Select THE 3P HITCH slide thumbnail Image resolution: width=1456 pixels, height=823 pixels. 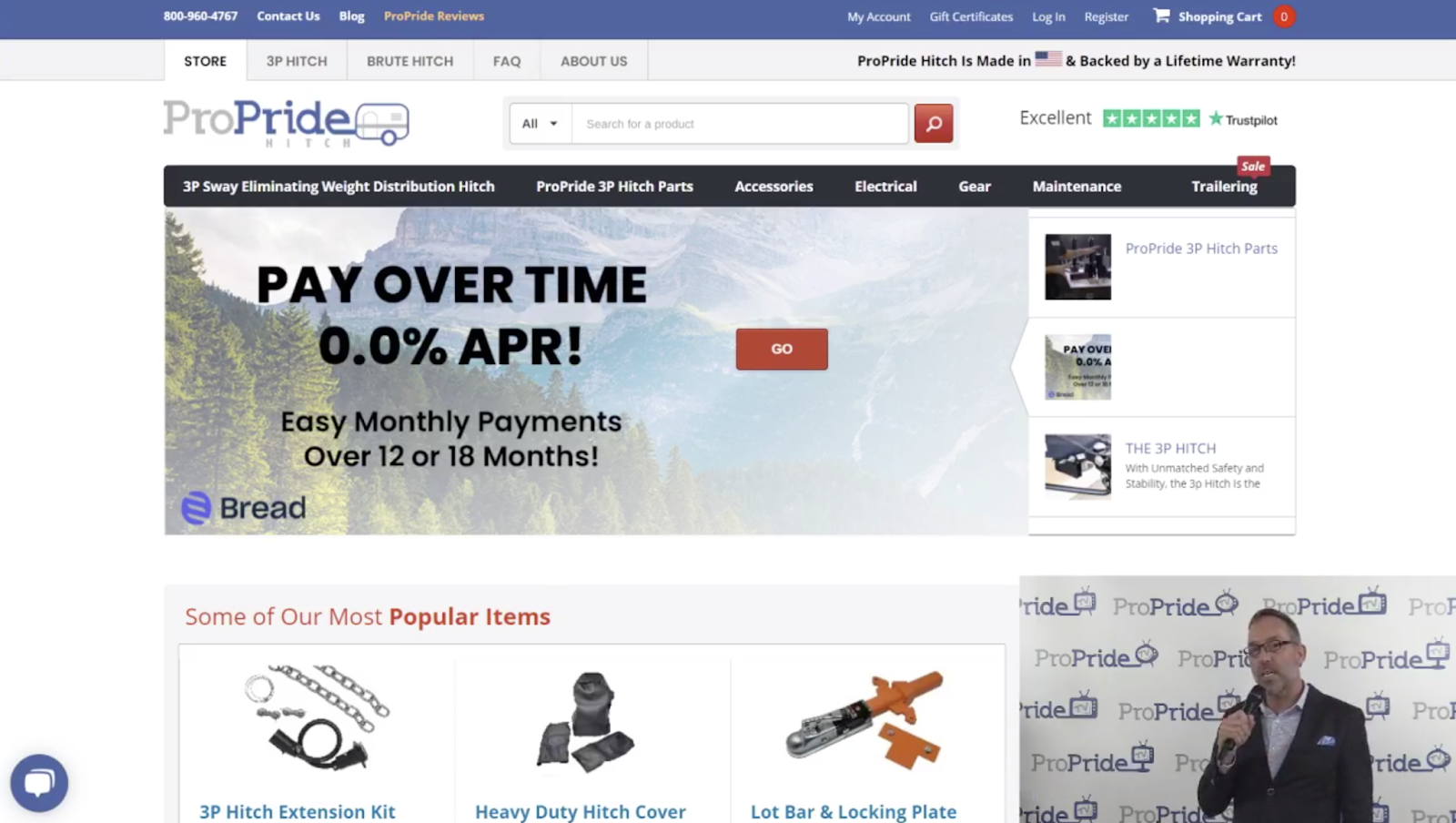click(1077, 466)
